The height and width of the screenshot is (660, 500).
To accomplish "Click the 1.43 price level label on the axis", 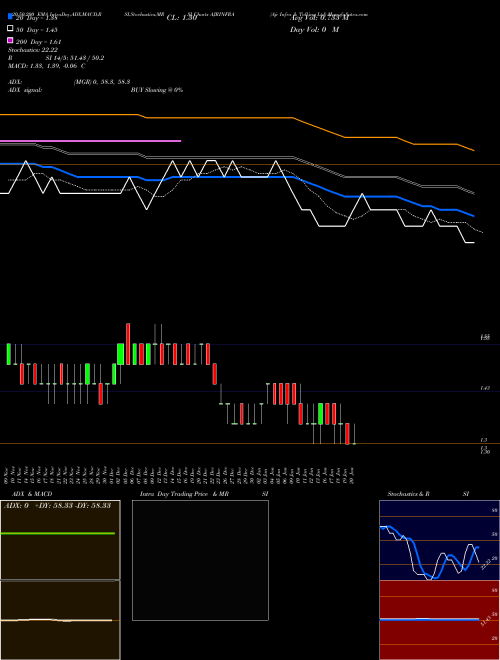I will (485, 389).
